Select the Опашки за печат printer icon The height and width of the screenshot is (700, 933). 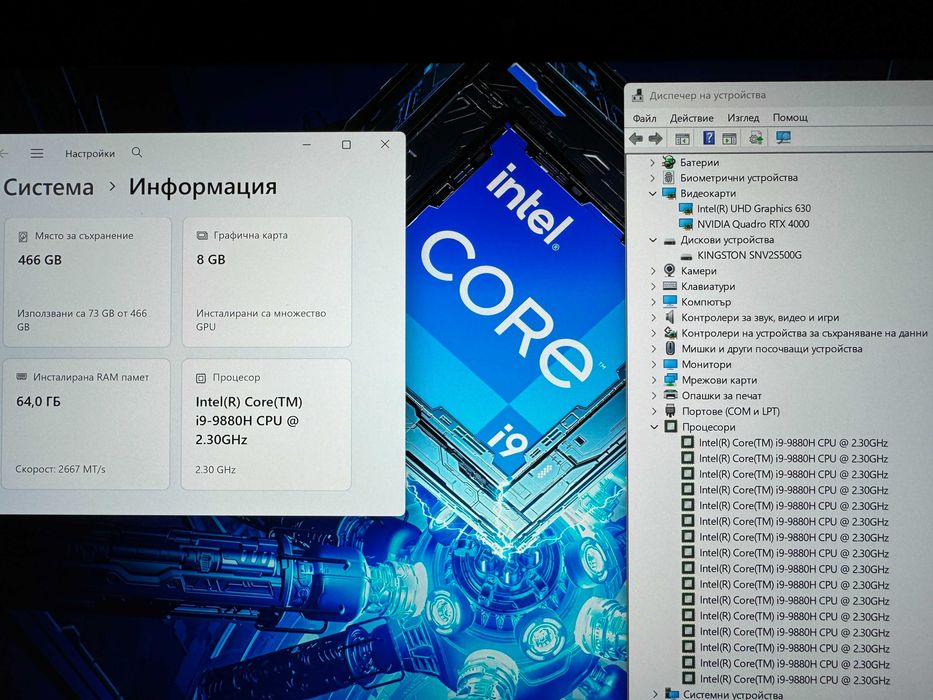point(671,395)
